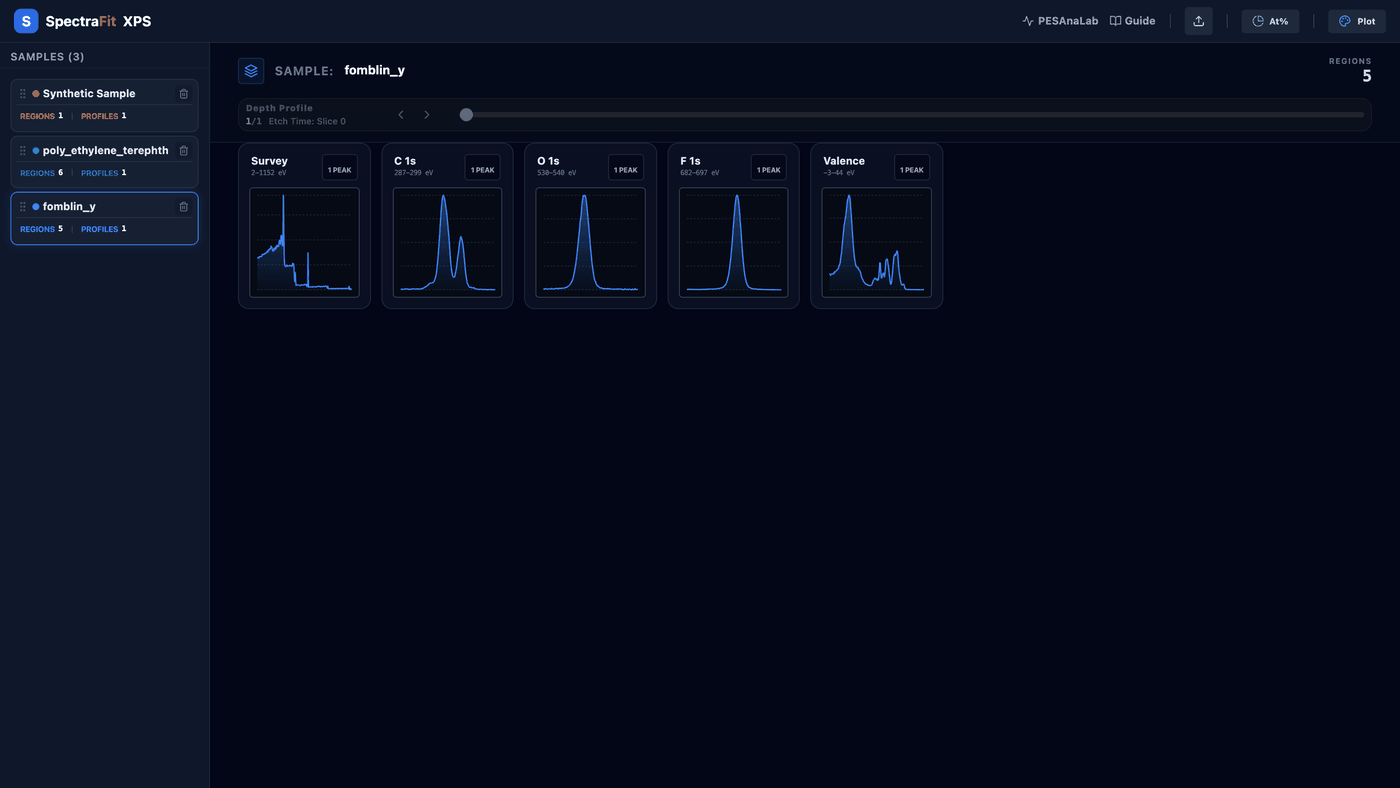Click the REGIONS 5 counter at top right

pos(1350,70)
